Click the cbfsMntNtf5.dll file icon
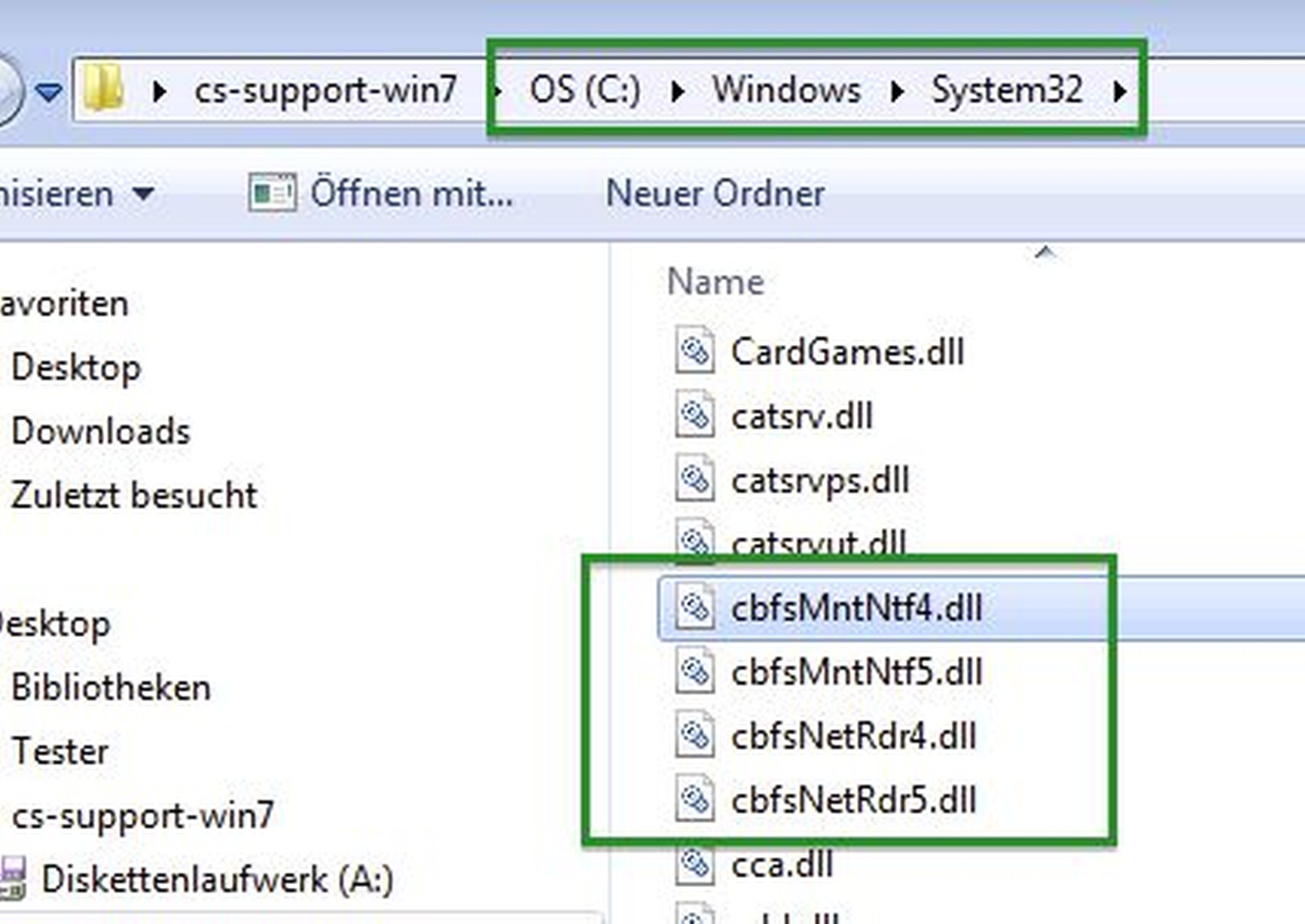 tap(694, 671)
